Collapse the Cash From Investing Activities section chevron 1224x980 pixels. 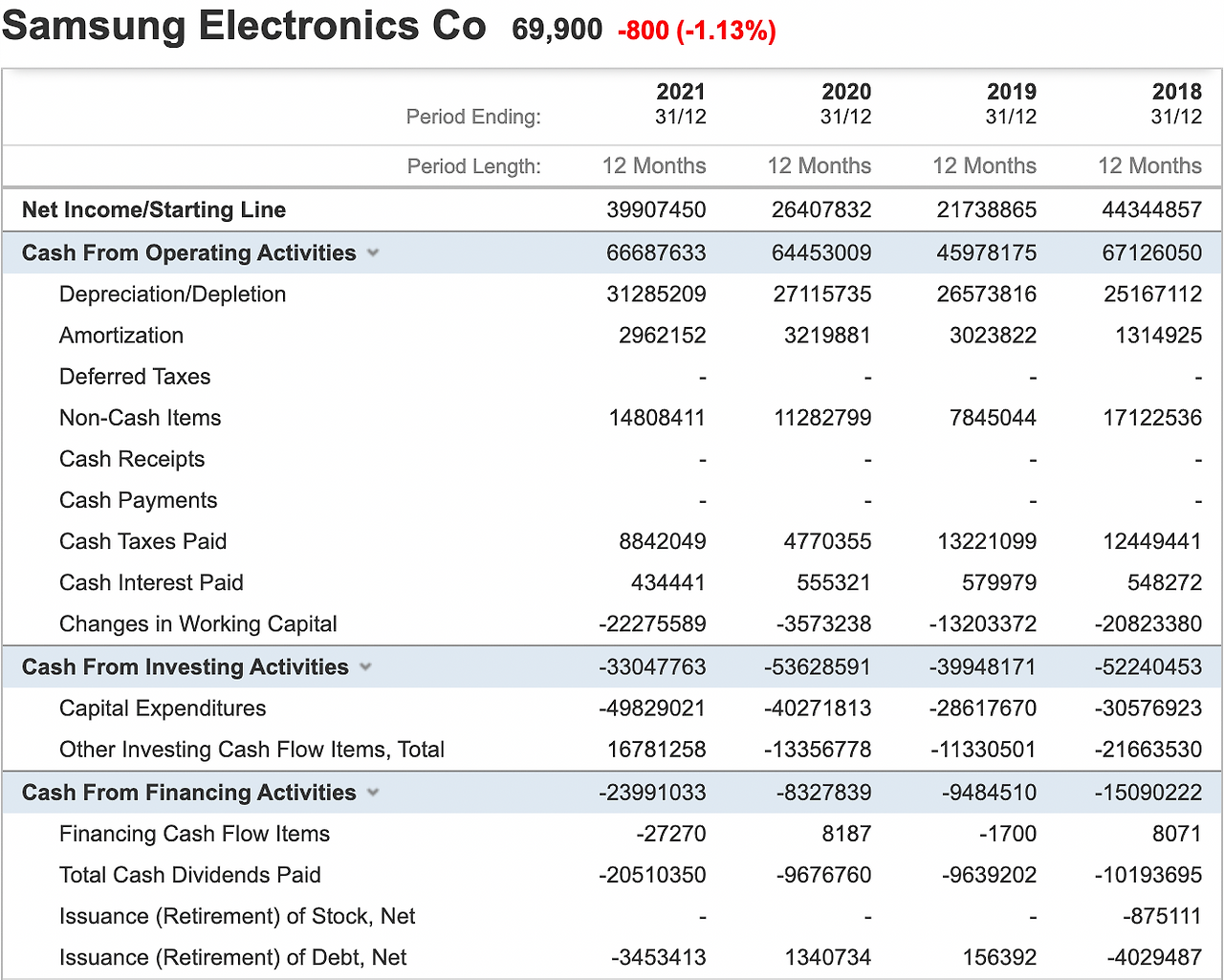tap(365, 667)
